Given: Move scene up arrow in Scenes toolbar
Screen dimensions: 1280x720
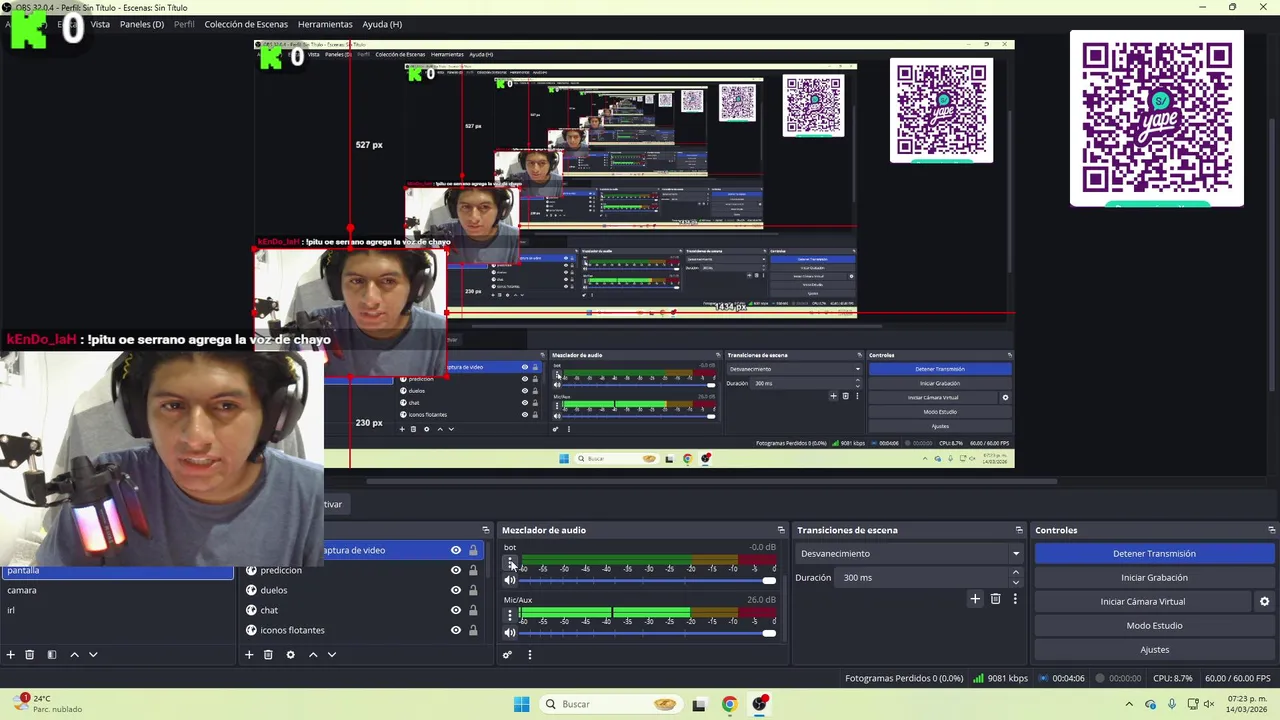Looking at the screenshot, I should coord(74,655).
